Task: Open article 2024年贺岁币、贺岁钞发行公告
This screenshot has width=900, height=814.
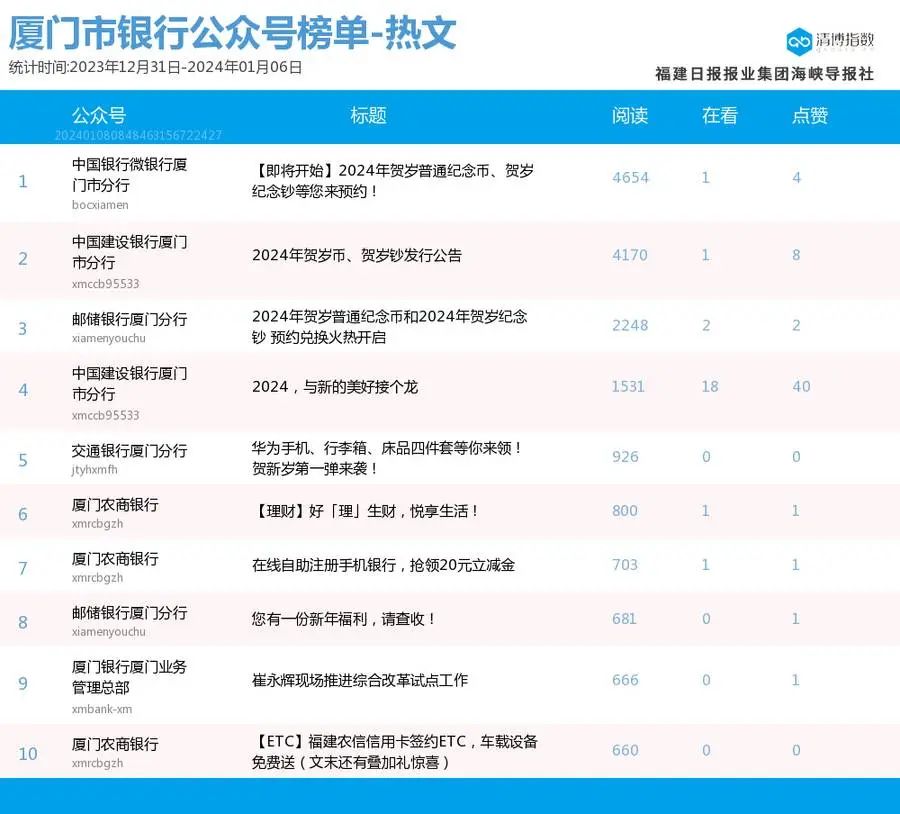Action: [356, 255]
